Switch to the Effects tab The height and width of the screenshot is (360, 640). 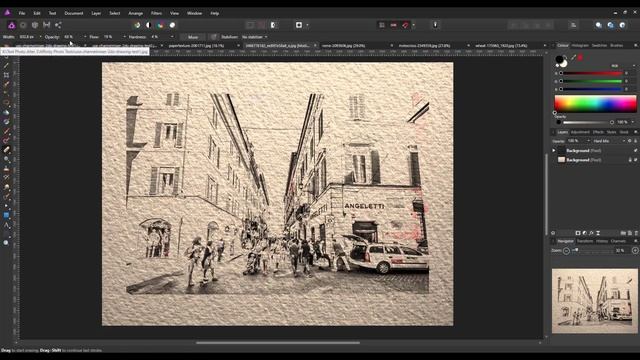(x=598, y=132)
